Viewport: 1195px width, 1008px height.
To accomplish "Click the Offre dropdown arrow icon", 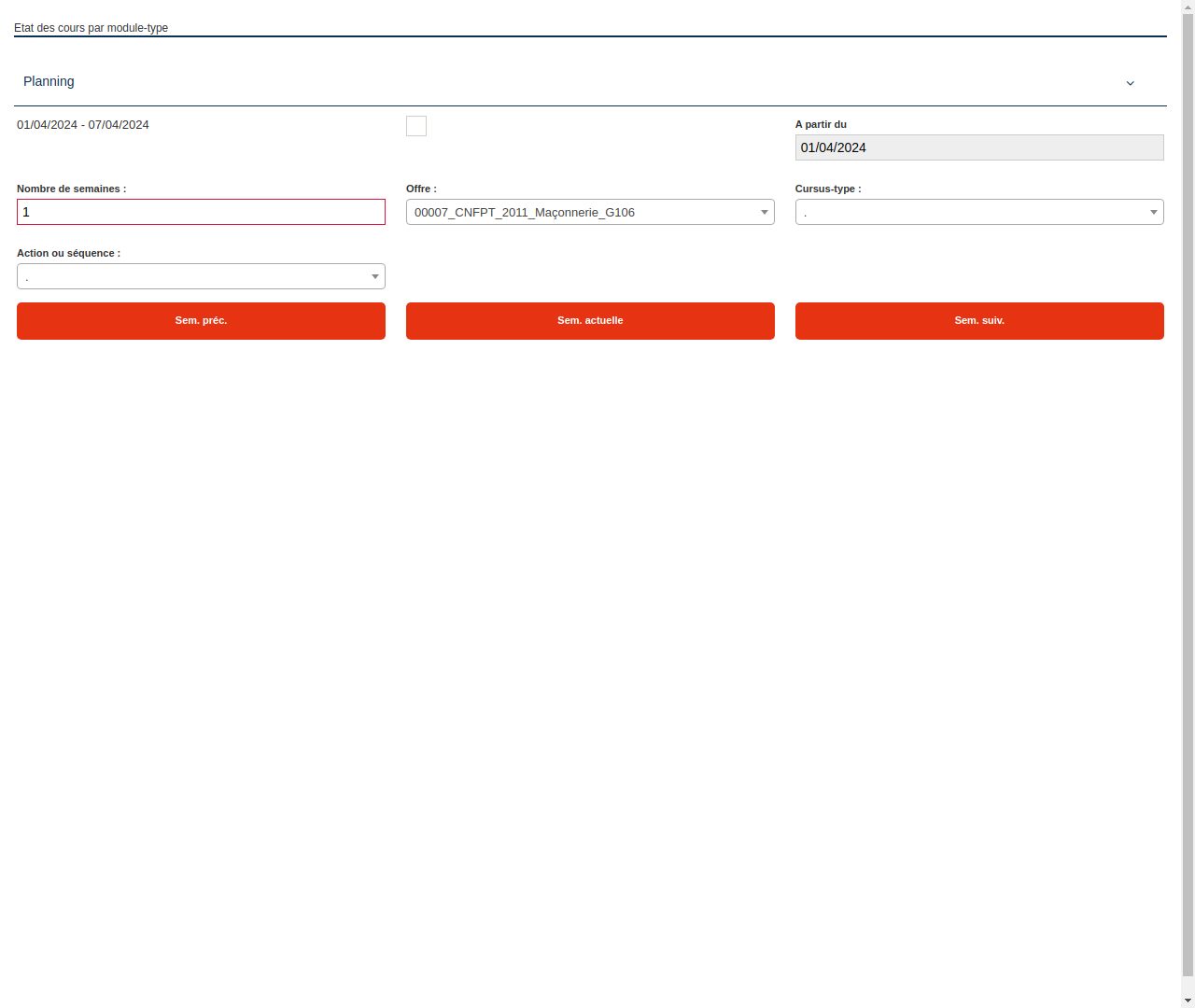I will click(764, 212).
